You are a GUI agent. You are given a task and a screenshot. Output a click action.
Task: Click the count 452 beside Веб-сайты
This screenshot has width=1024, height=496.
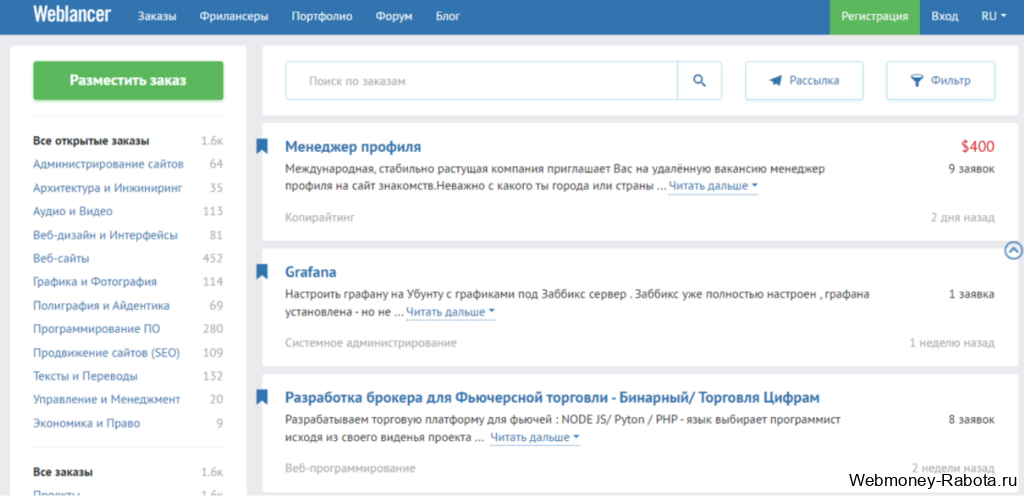[213, 258]
